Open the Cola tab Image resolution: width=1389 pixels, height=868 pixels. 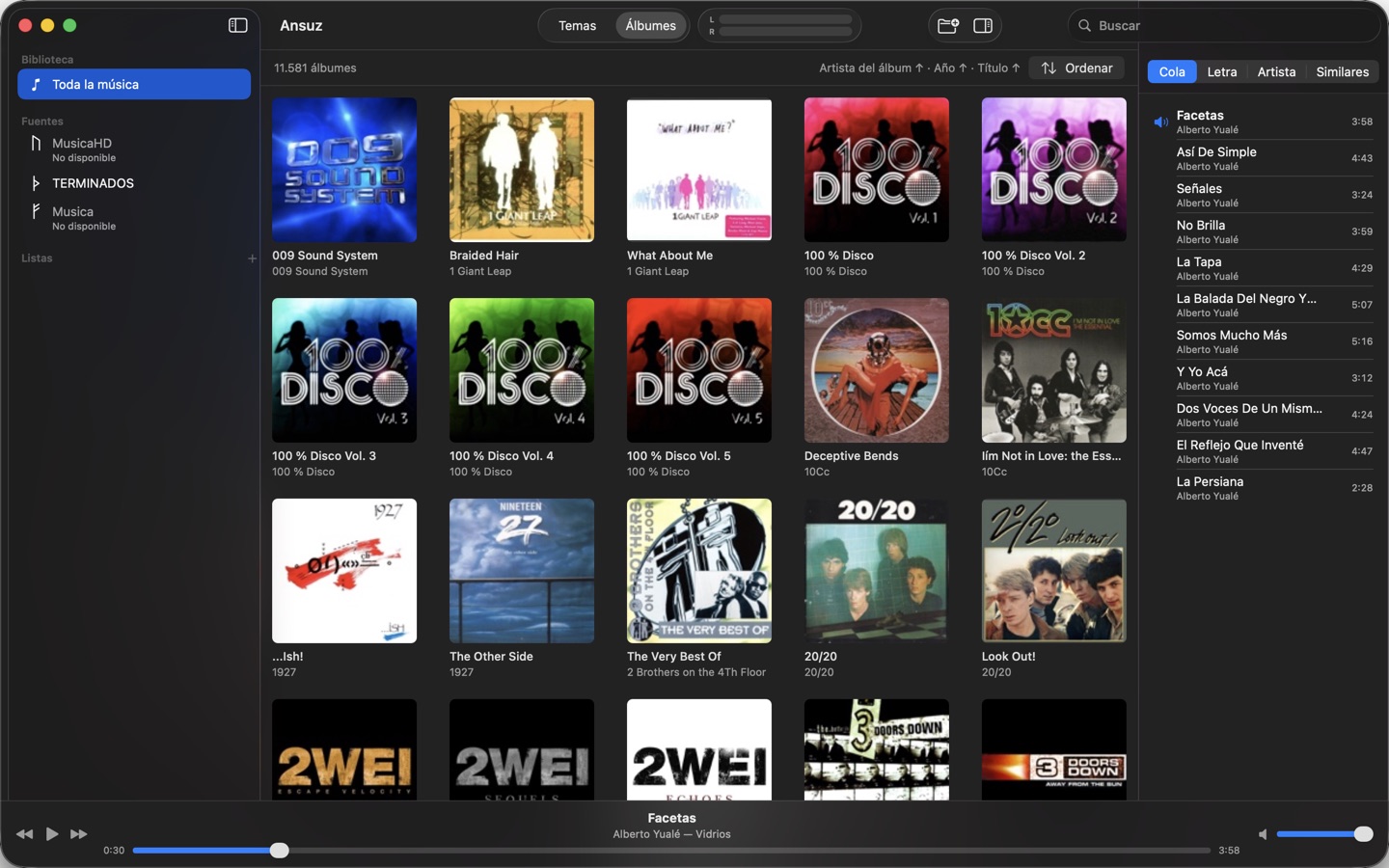tap(1172, 71)
